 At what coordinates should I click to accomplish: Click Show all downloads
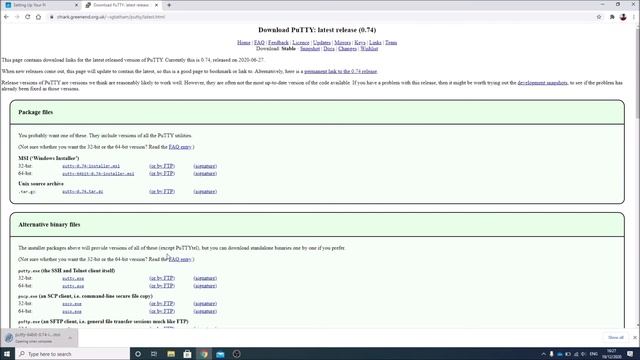click(616, 338)
